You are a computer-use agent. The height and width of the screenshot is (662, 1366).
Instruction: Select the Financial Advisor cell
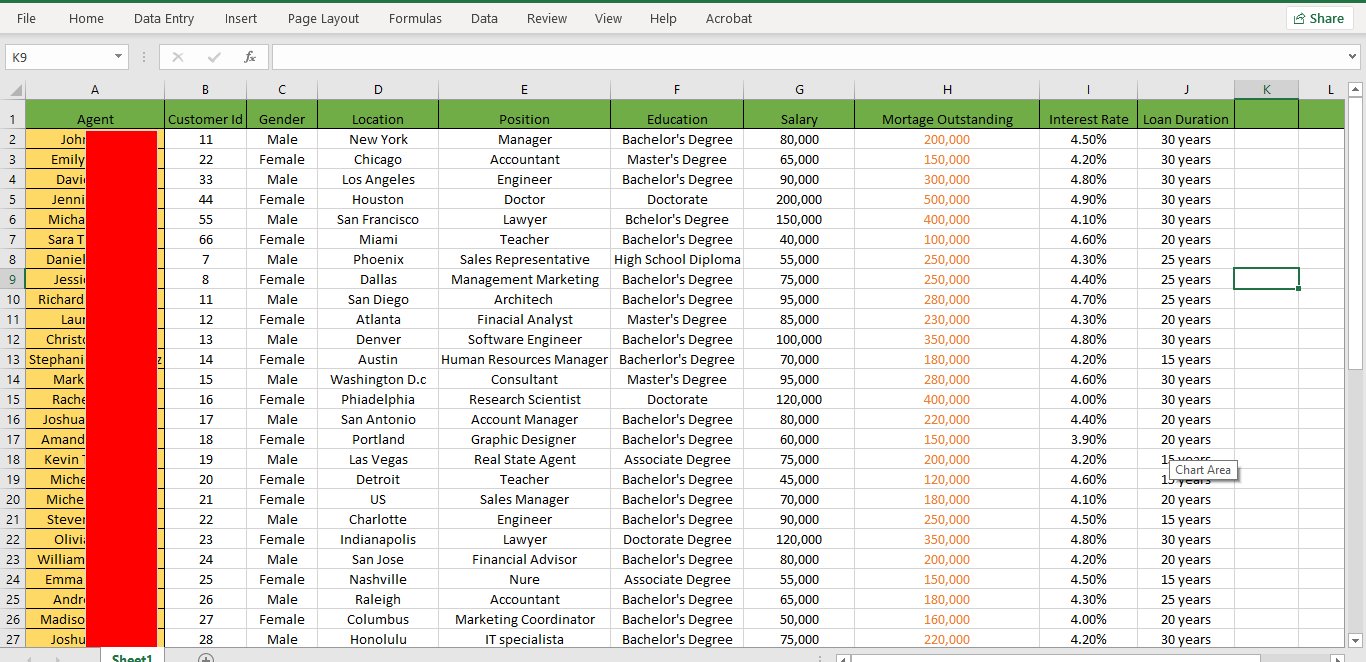coord(524,559)
